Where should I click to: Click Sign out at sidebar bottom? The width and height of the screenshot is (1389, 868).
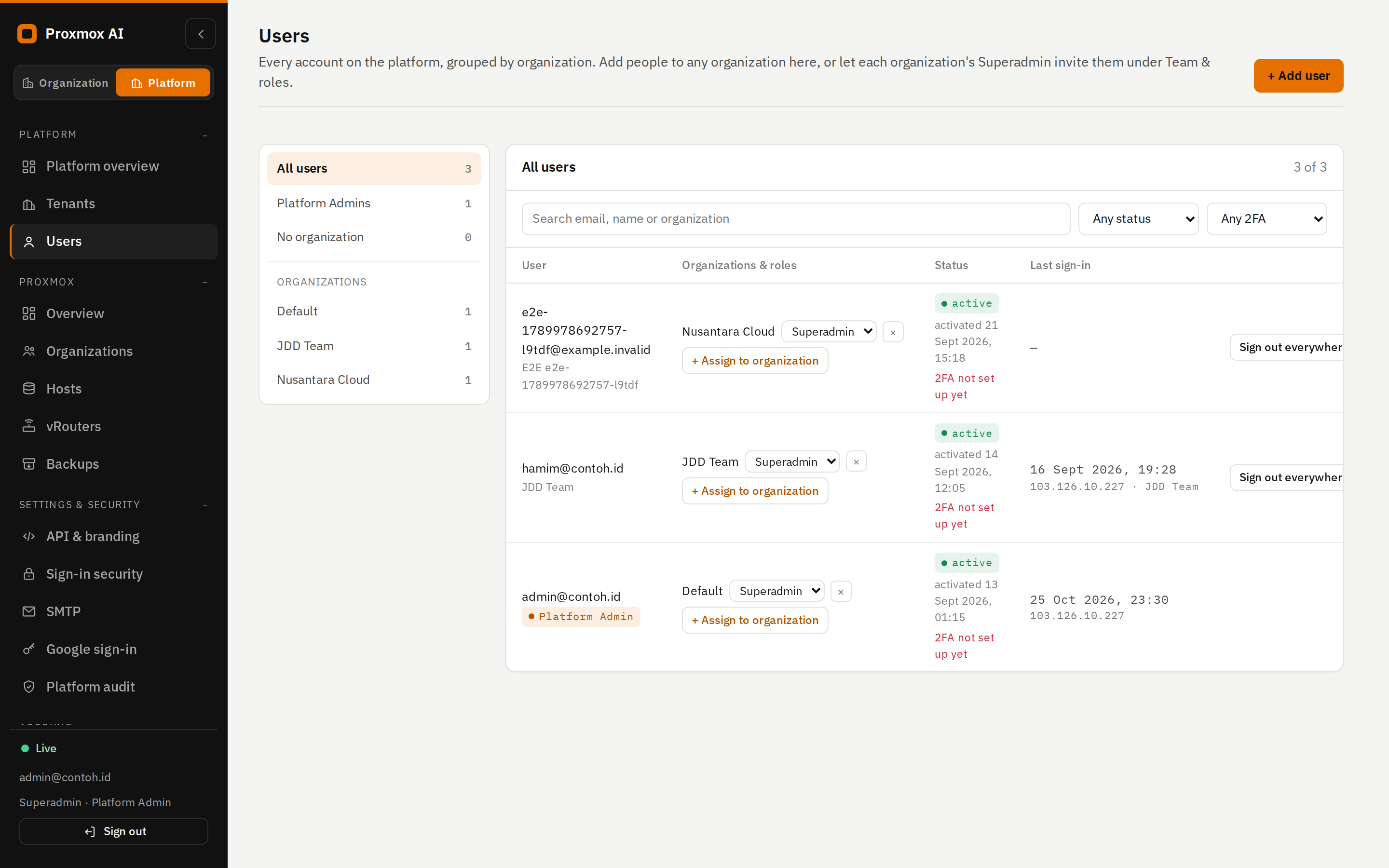(x=114, y=831)
